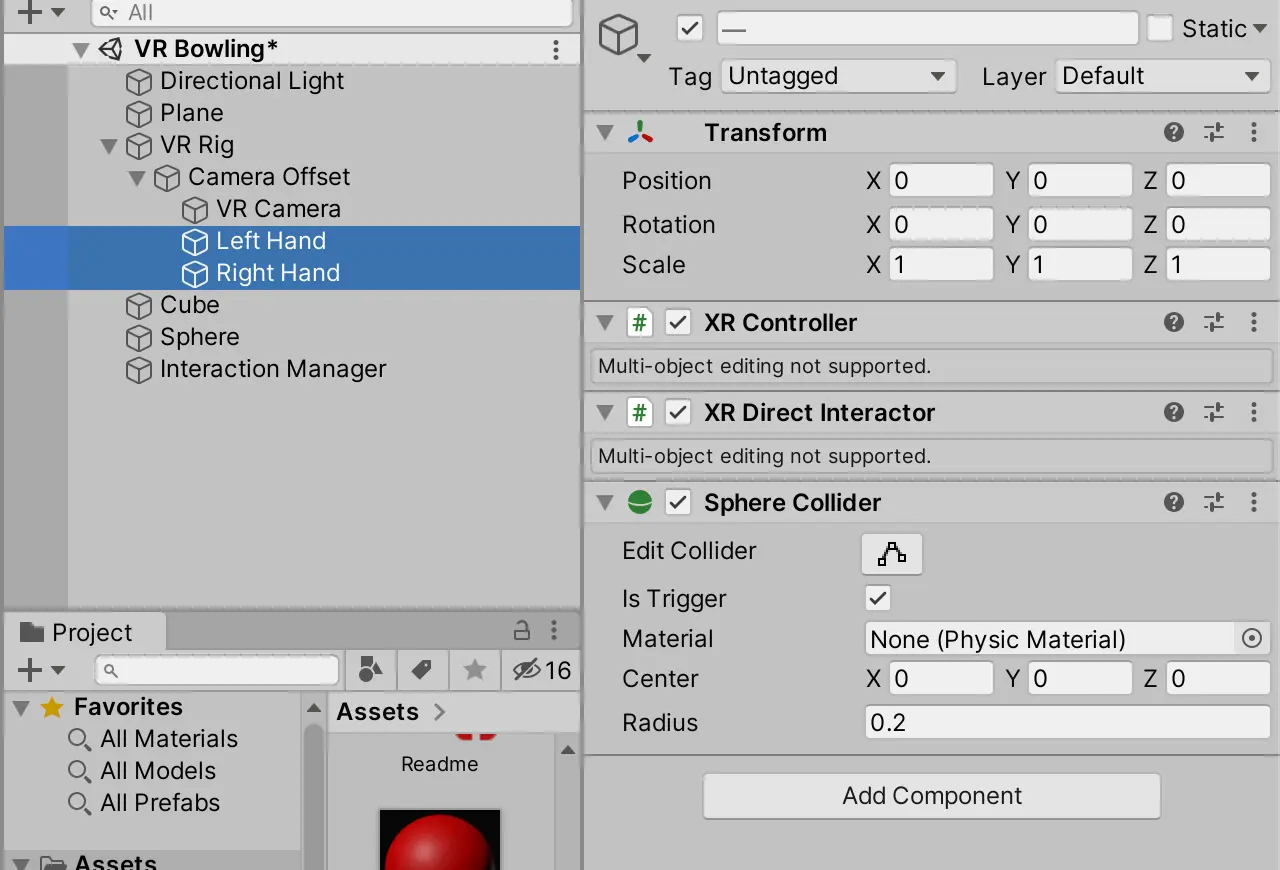Select the Cube object
This screenshot has height=870, width=1280.
(x=189, y=305)
